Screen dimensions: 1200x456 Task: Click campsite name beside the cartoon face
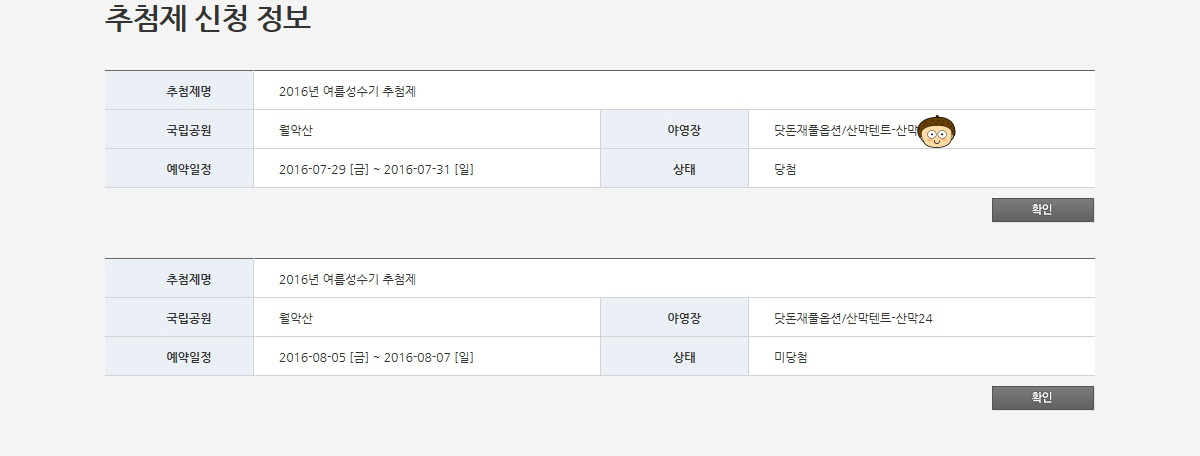click(845, 130)
